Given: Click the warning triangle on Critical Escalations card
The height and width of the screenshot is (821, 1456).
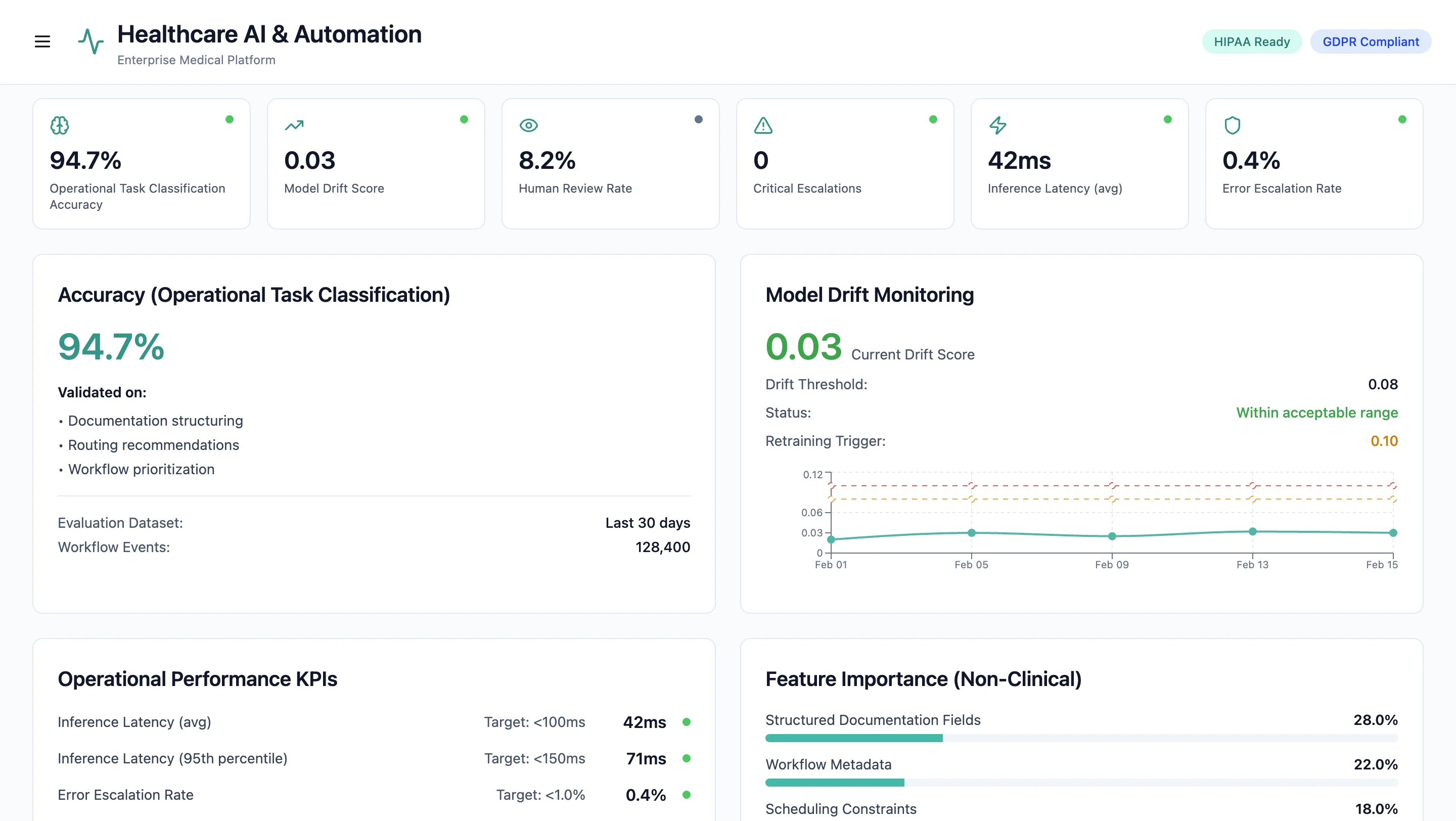Looking at the screenshot, I should click(762, 126).
